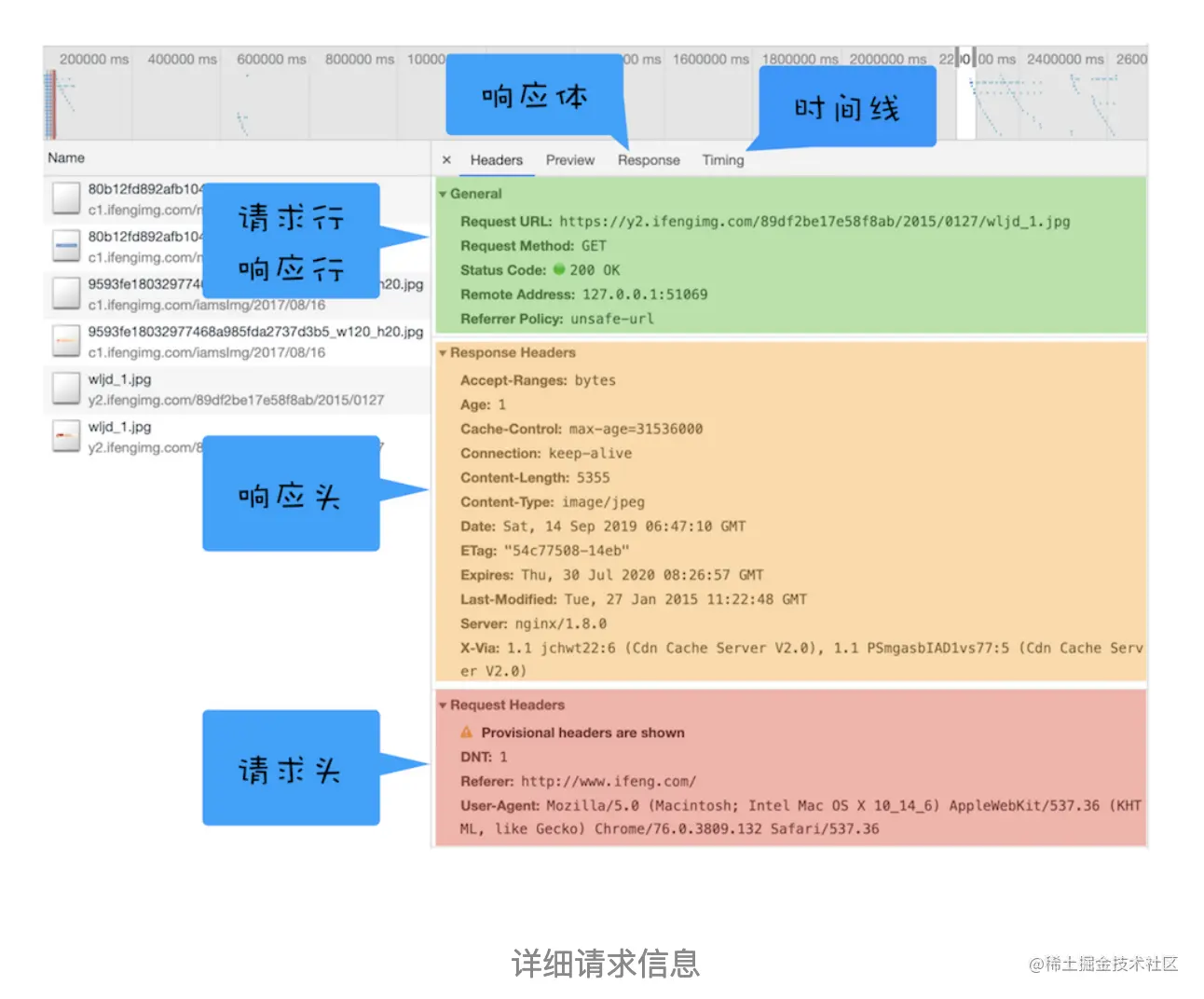Click the 2400000 ms timeline marker
This screenshot has width=1204, height=999.
tap(1065, 59)
